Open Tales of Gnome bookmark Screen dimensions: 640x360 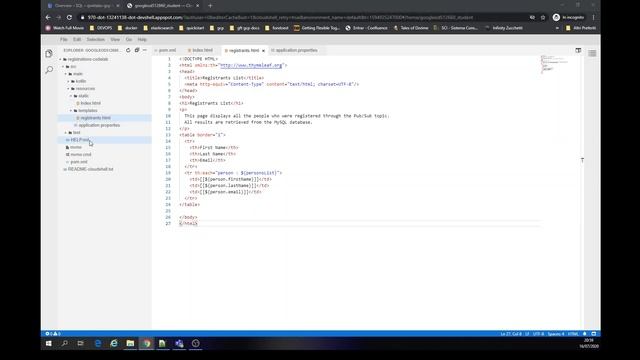(x=411, y=28)
